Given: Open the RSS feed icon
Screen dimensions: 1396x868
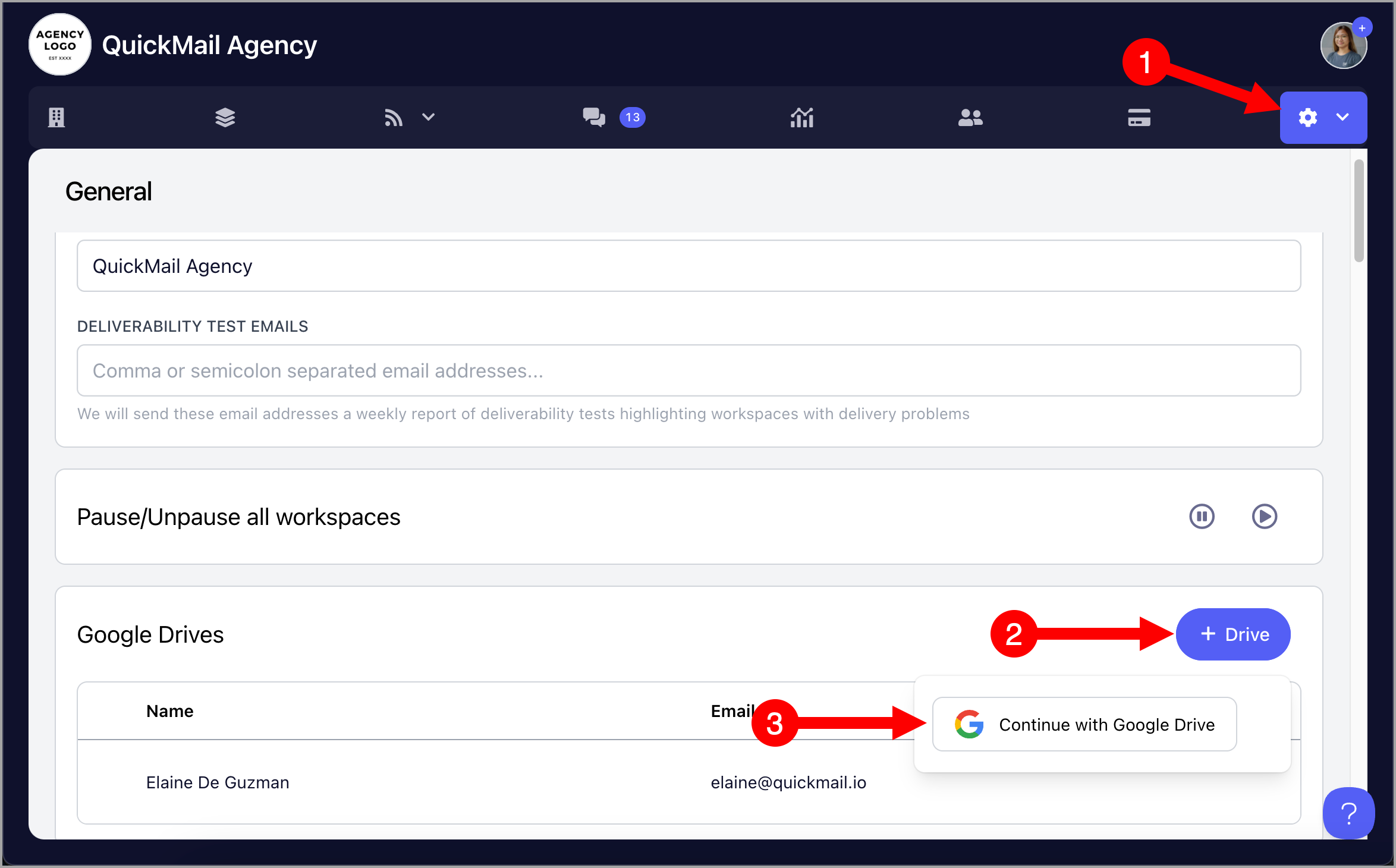Looking at the screenshot, I should coord(394,117).
